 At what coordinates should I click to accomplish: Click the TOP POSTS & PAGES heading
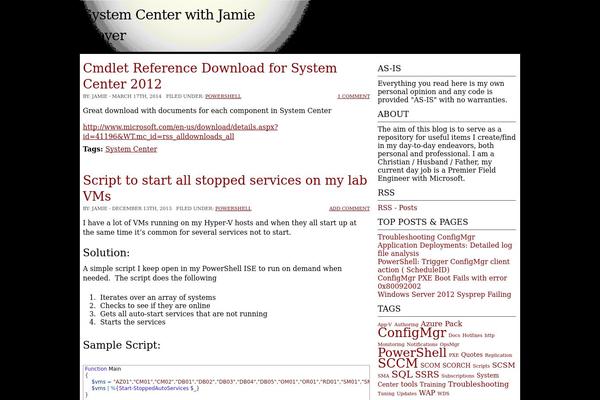point(423,222)
